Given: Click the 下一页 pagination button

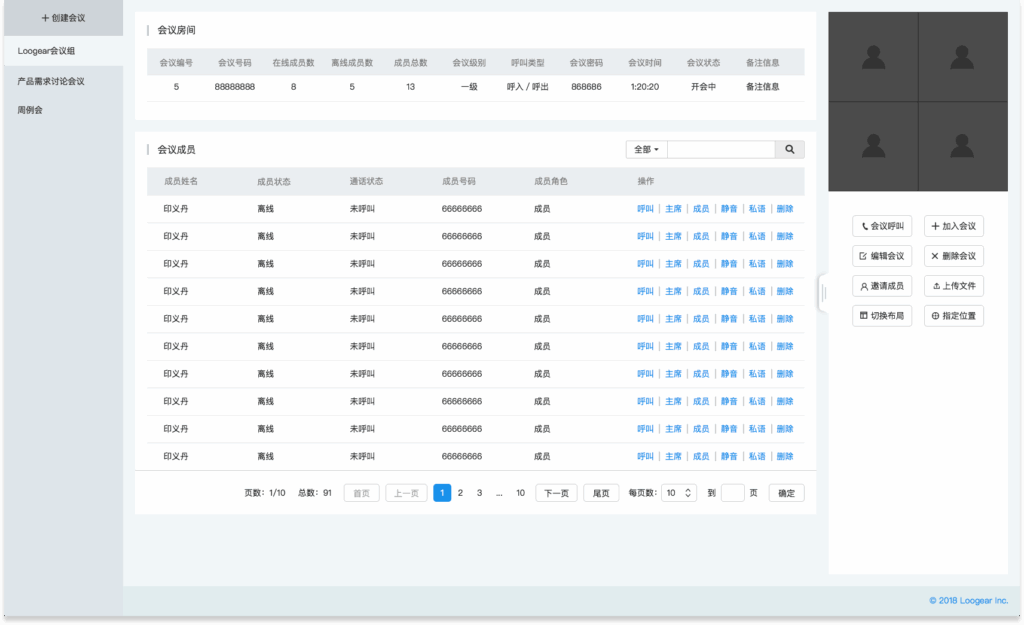Looking at the screenshot, I should tap(556, 493).
